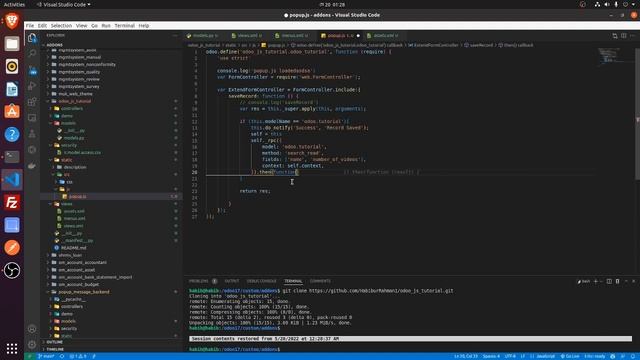Viewport: 640px width, 360px height.
Task: Change the UTF-8 encoding in status bar
Action: click(x=510, y=356)
